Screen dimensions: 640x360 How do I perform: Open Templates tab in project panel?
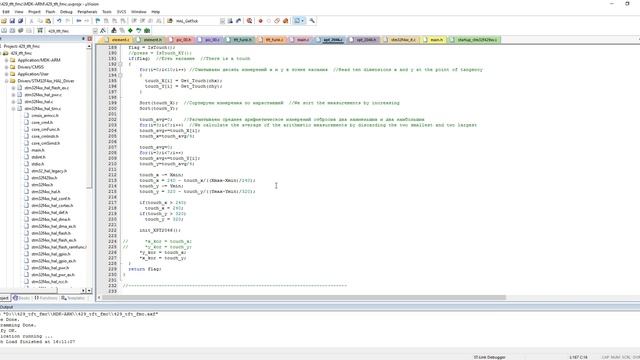coord(73,298)
